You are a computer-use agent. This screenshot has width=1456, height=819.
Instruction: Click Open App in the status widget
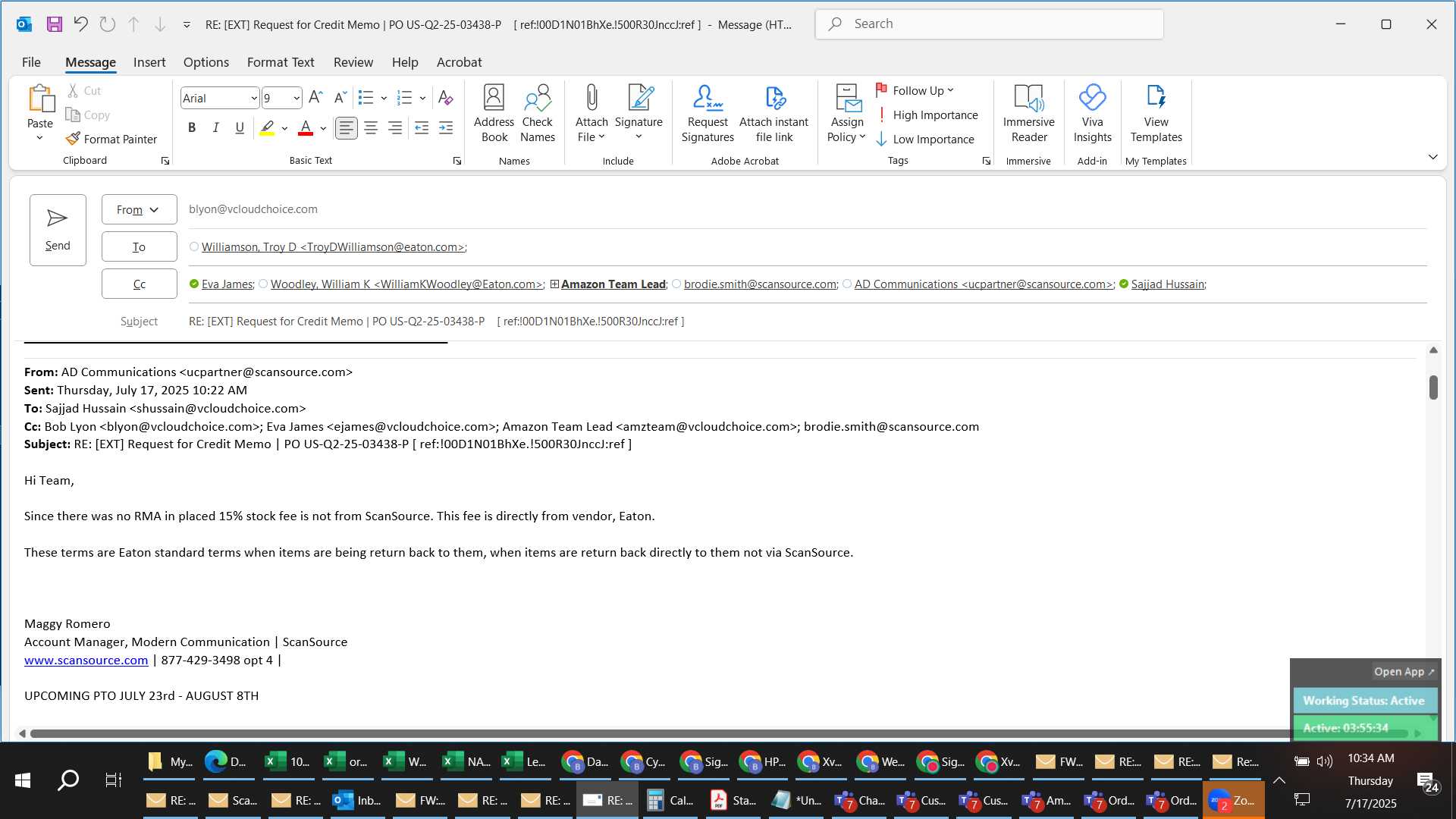tap(1404, 672)
